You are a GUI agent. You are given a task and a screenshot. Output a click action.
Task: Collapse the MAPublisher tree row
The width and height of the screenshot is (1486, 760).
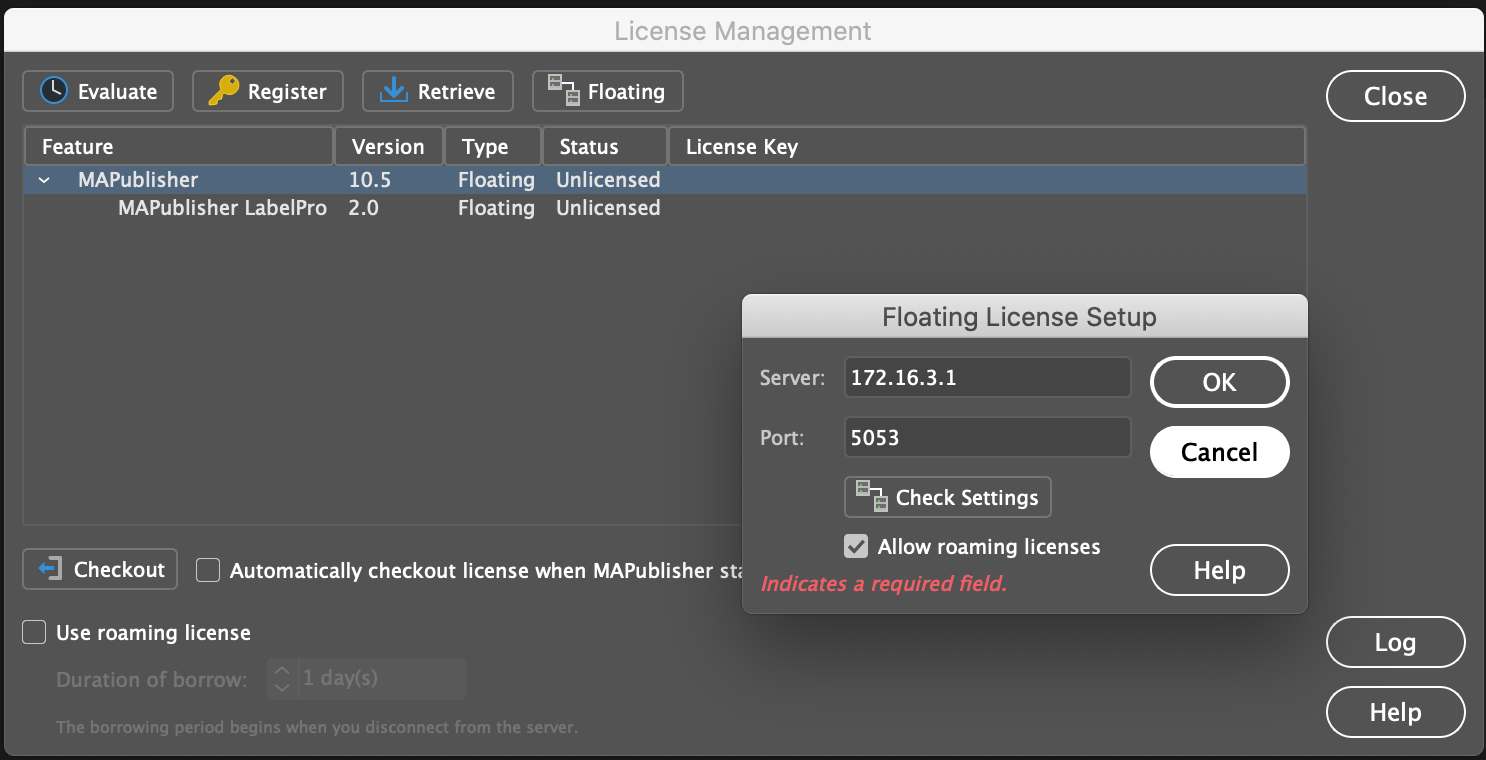point(44,181)
